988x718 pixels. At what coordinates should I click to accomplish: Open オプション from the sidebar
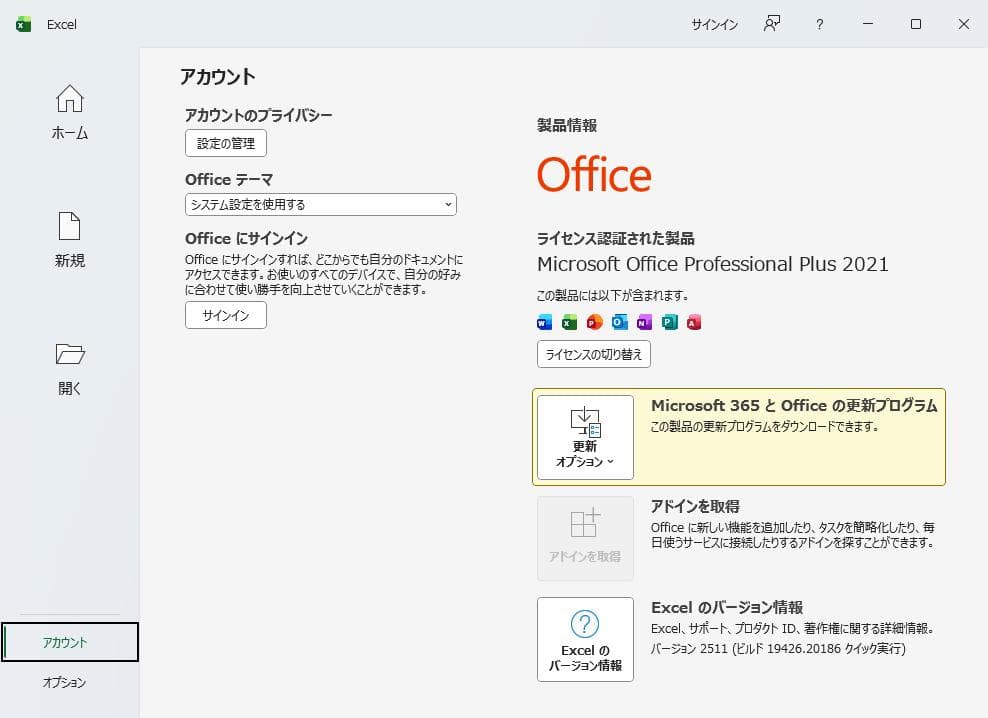tap(65, 682)
